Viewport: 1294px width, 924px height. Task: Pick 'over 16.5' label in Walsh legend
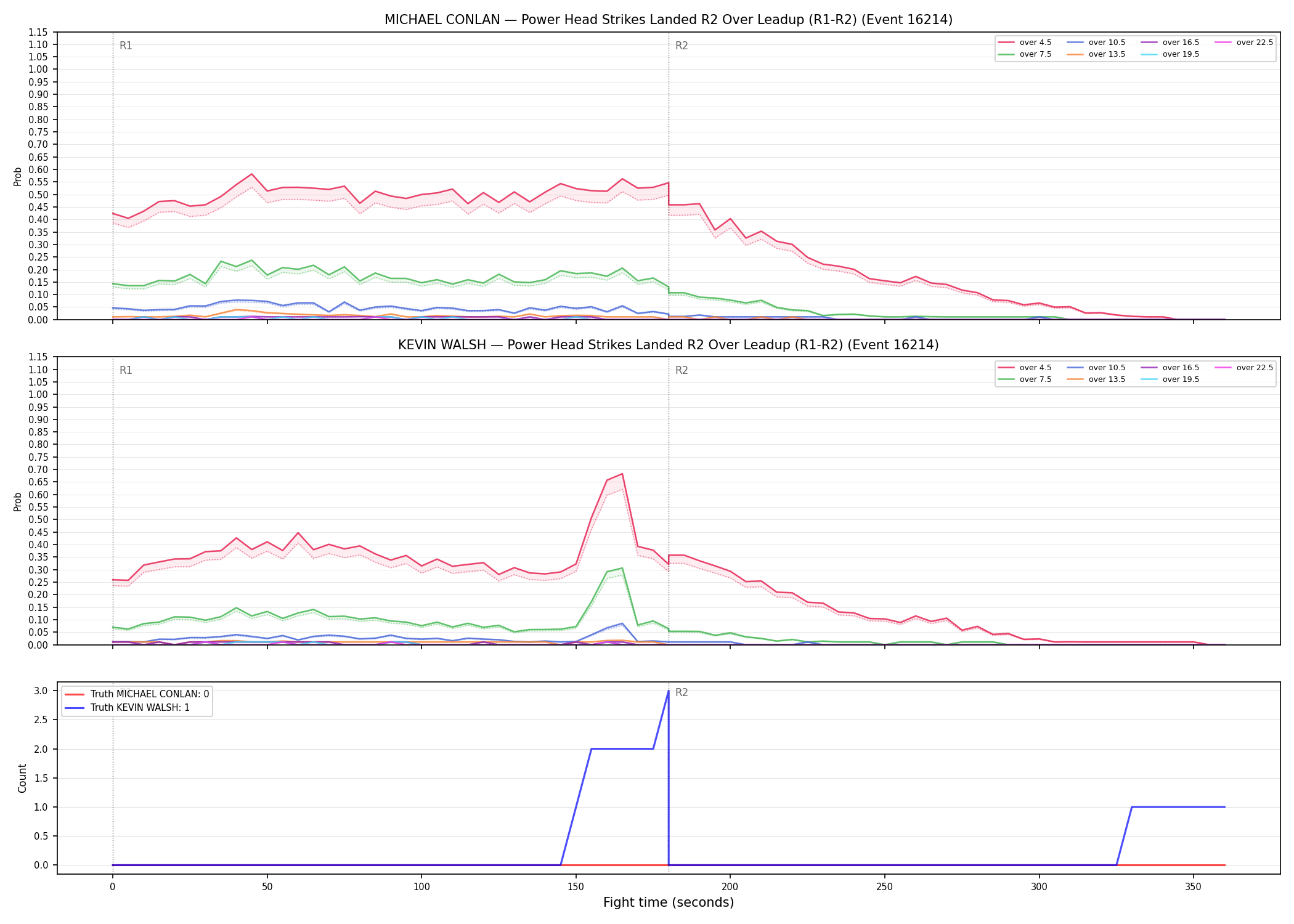tap(1181, 368)
